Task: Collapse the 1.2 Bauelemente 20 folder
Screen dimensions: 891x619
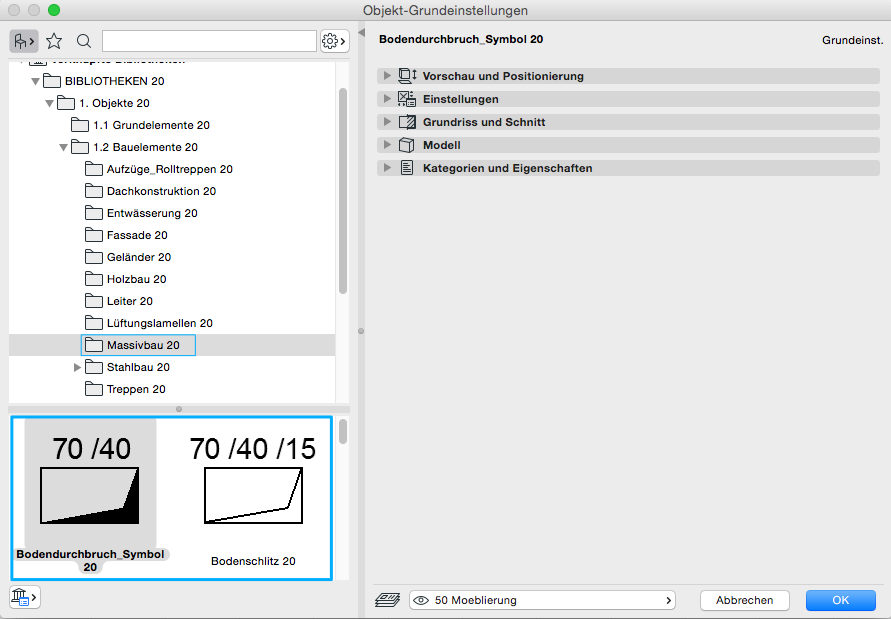Action: point(64,148)
